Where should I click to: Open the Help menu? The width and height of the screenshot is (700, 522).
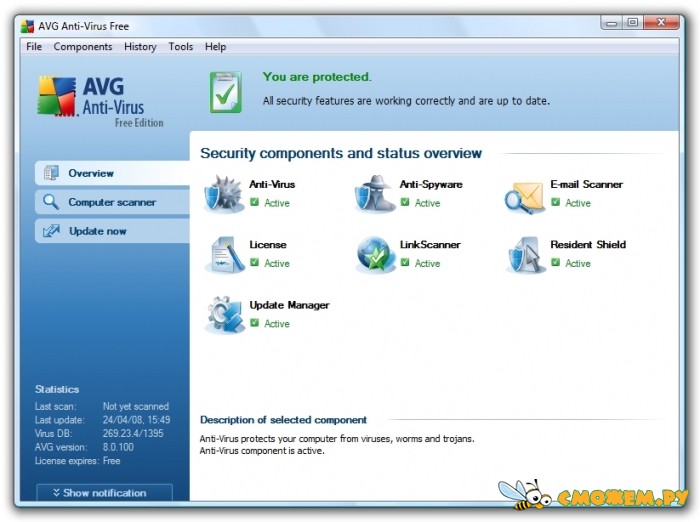point(215,46)
